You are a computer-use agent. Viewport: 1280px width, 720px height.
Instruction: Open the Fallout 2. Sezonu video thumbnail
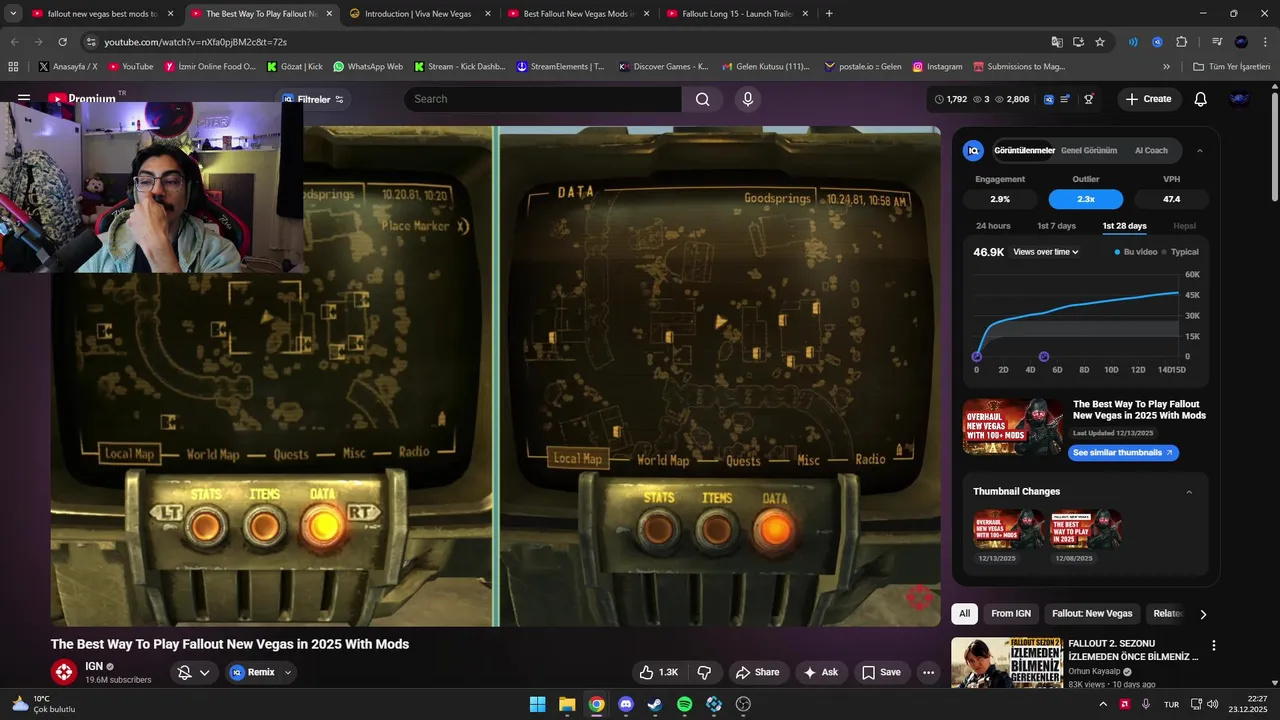1006,663
